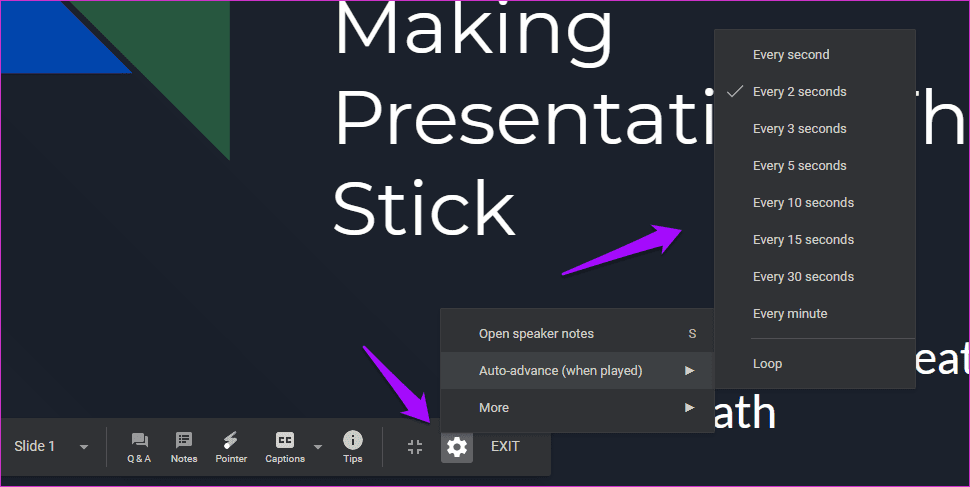This screenshot has width=970, height=487.
Task: Select Every minute option
Action: (815, 314)
